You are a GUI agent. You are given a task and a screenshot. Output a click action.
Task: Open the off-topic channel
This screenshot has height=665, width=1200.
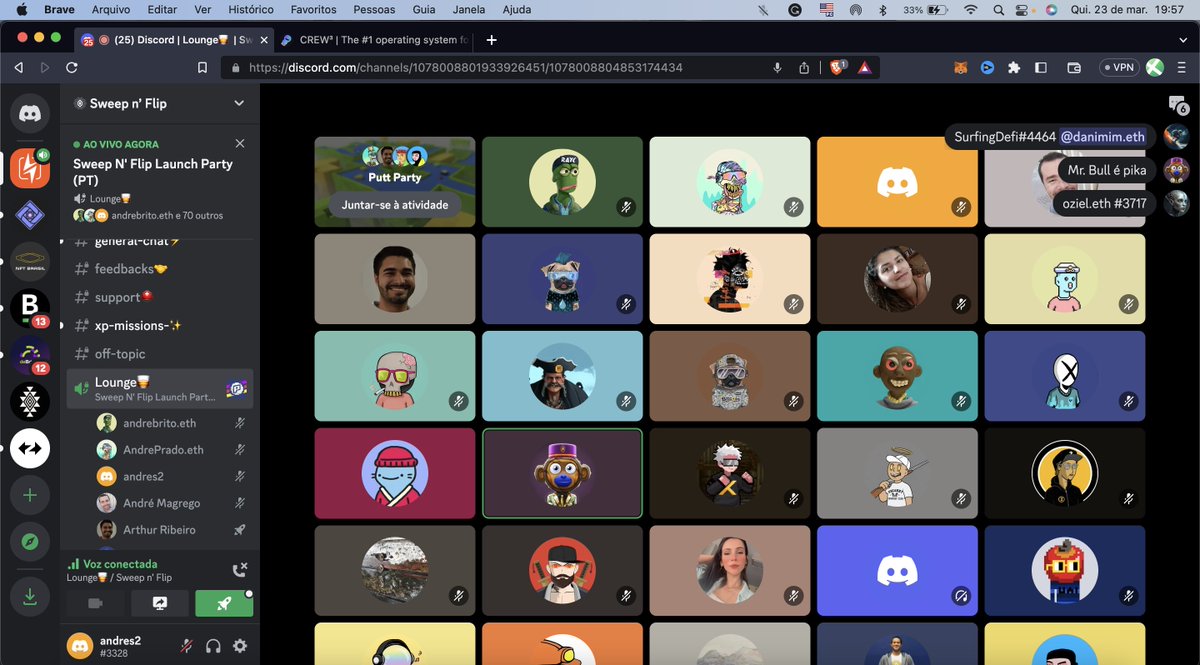click(160, 353)
